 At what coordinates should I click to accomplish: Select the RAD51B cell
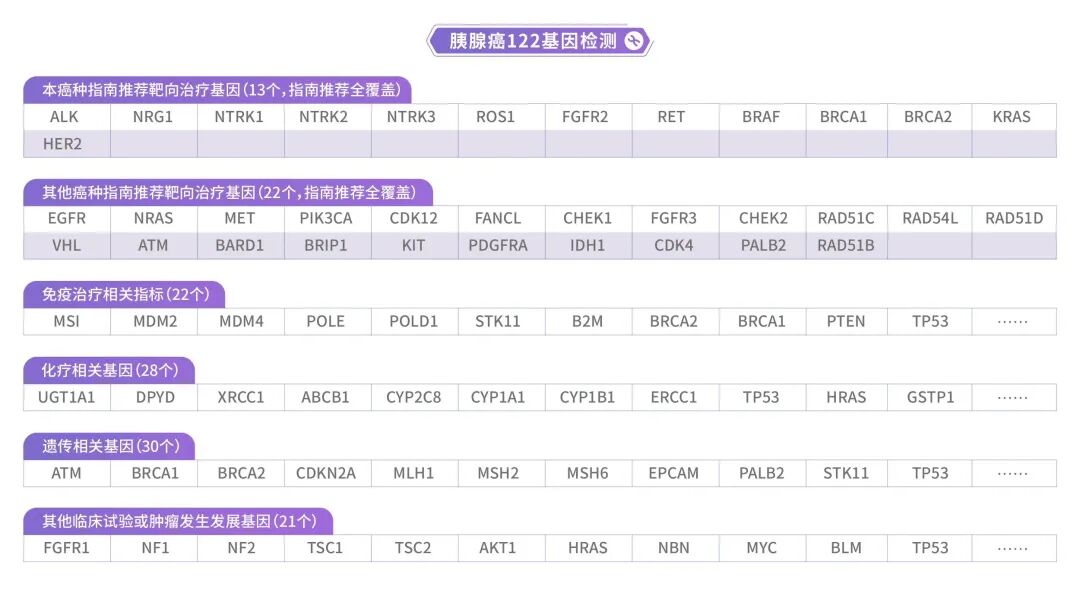[847, 245]
